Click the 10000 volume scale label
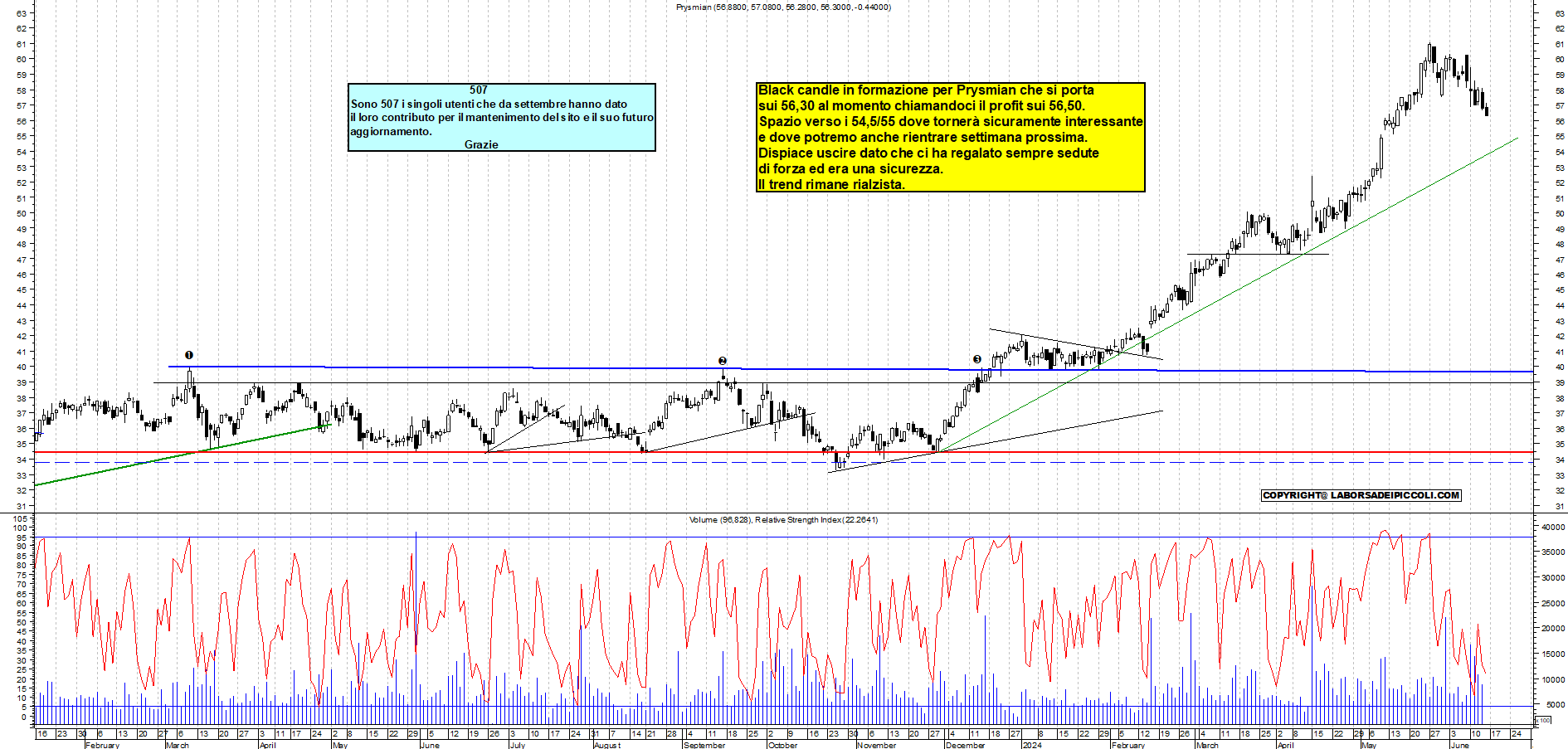Viewport: 1568px width, 749px height. (x=1552, y=680)
